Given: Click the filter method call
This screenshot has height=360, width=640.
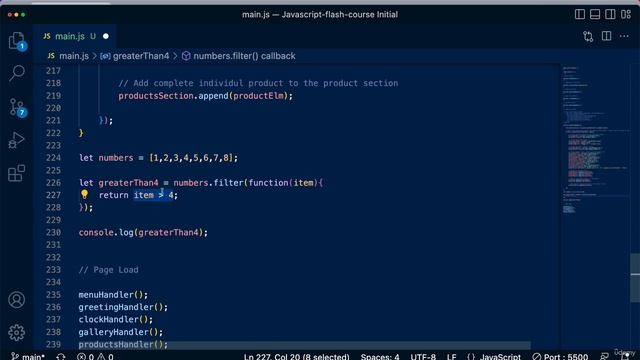Looking at the screenshot, I should tap(229, 182).
